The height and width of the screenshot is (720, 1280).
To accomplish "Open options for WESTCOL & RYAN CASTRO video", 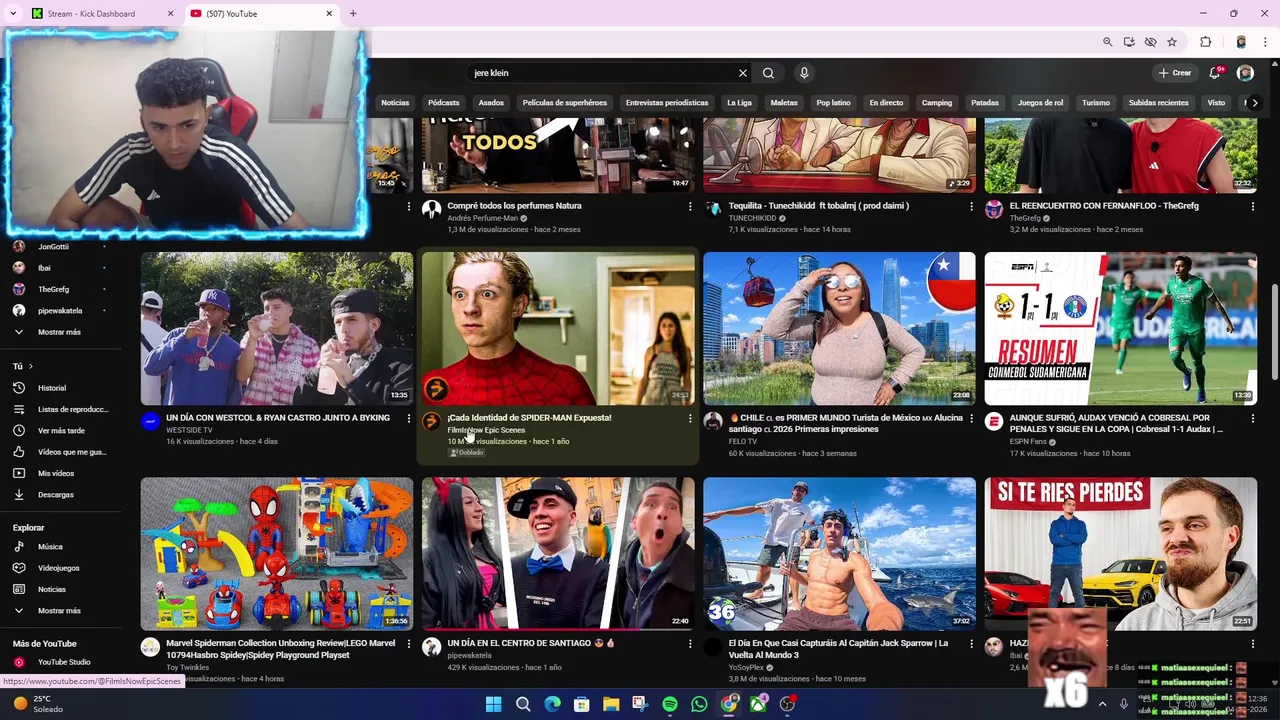I will click(408, 418).
